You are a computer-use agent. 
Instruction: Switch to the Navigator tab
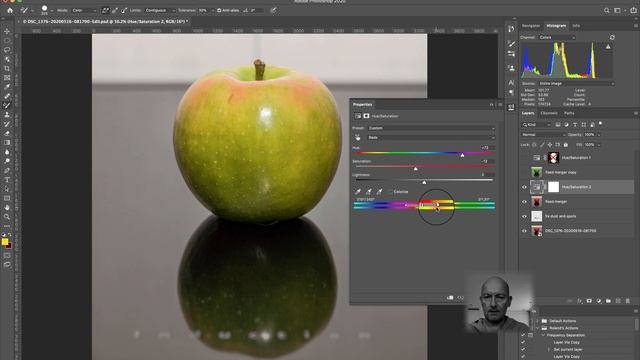pos(531,26)
